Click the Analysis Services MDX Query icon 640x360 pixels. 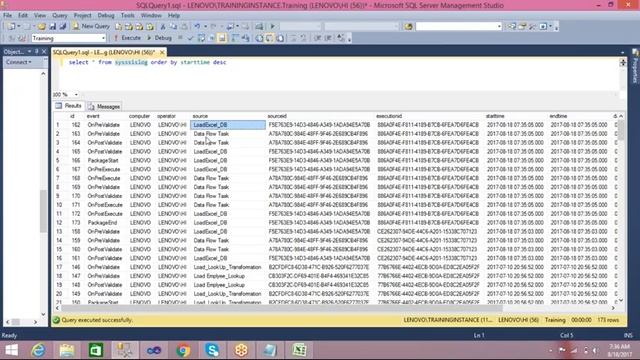129,27
